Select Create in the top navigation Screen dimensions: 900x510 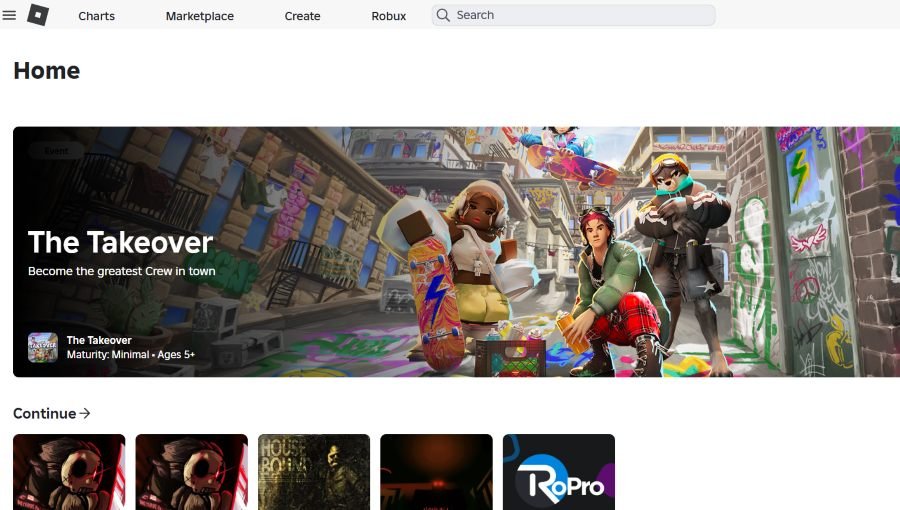[x=302, y=16]
